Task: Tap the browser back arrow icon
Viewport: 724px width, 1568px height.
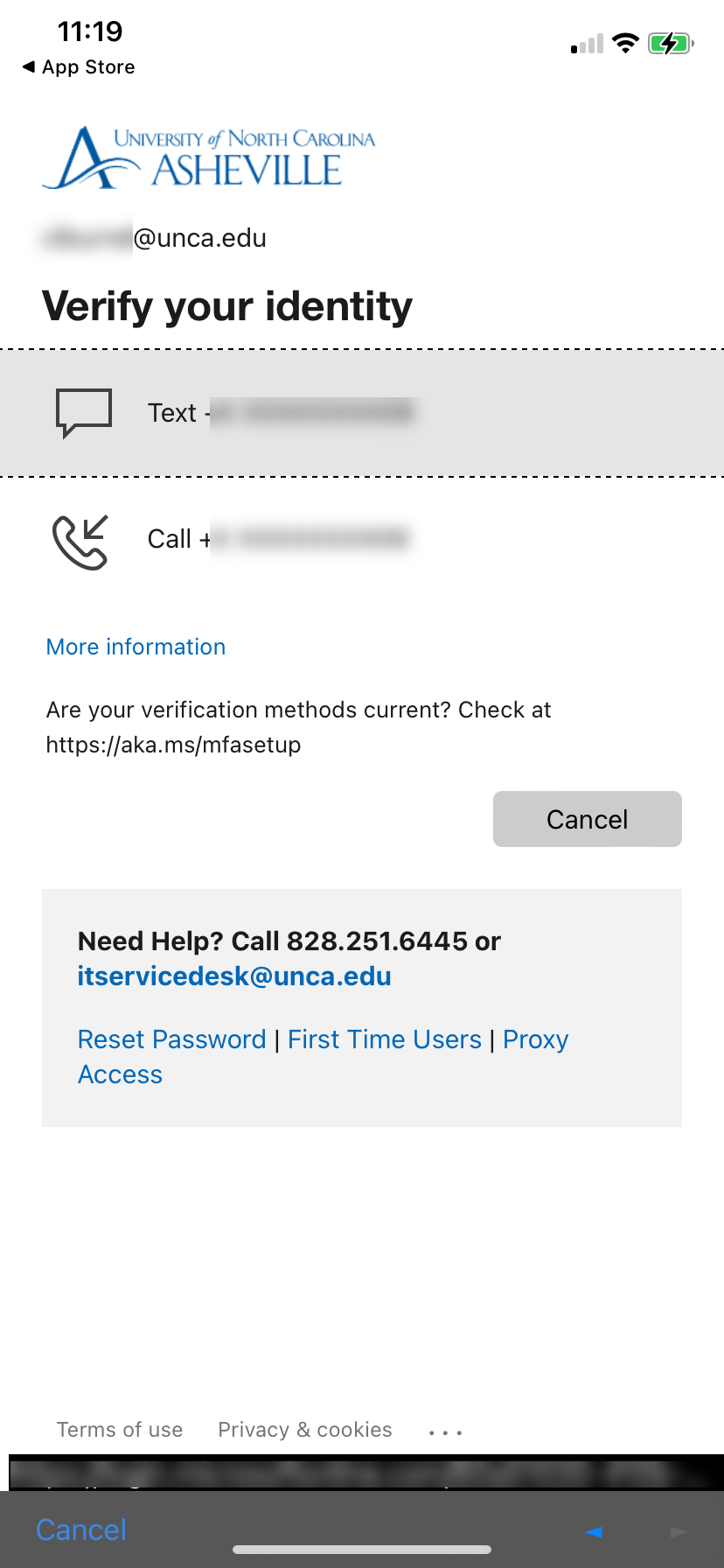Action: click(594, 1531)
